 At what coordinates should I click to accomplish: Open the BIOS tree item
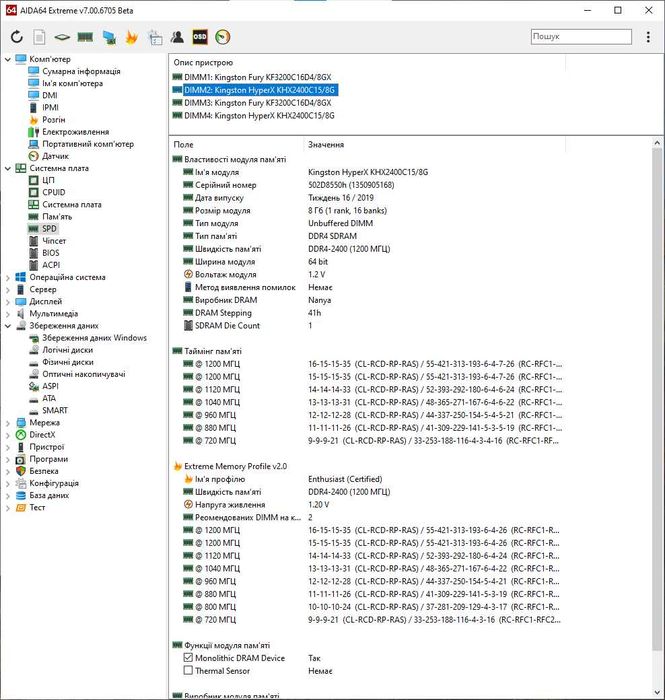point(50,253)
